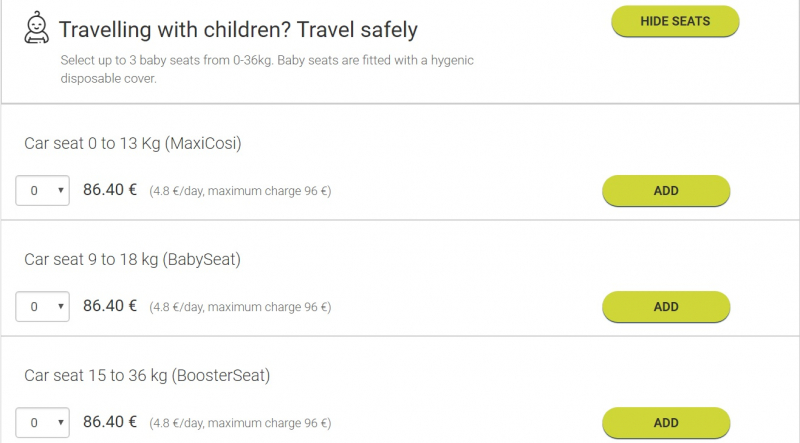The width and height of the screenshot is (800, 443).
Task: Click the baby icon beside the heading
Action: coord(37,29)
